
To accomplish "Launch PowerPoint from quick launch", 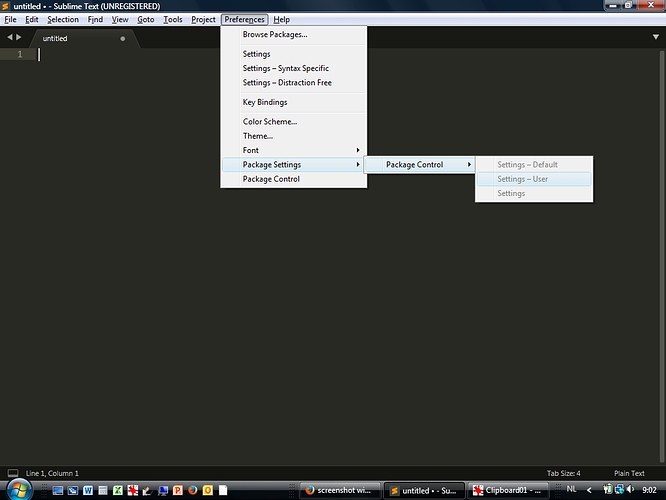I will coord(178,490).
